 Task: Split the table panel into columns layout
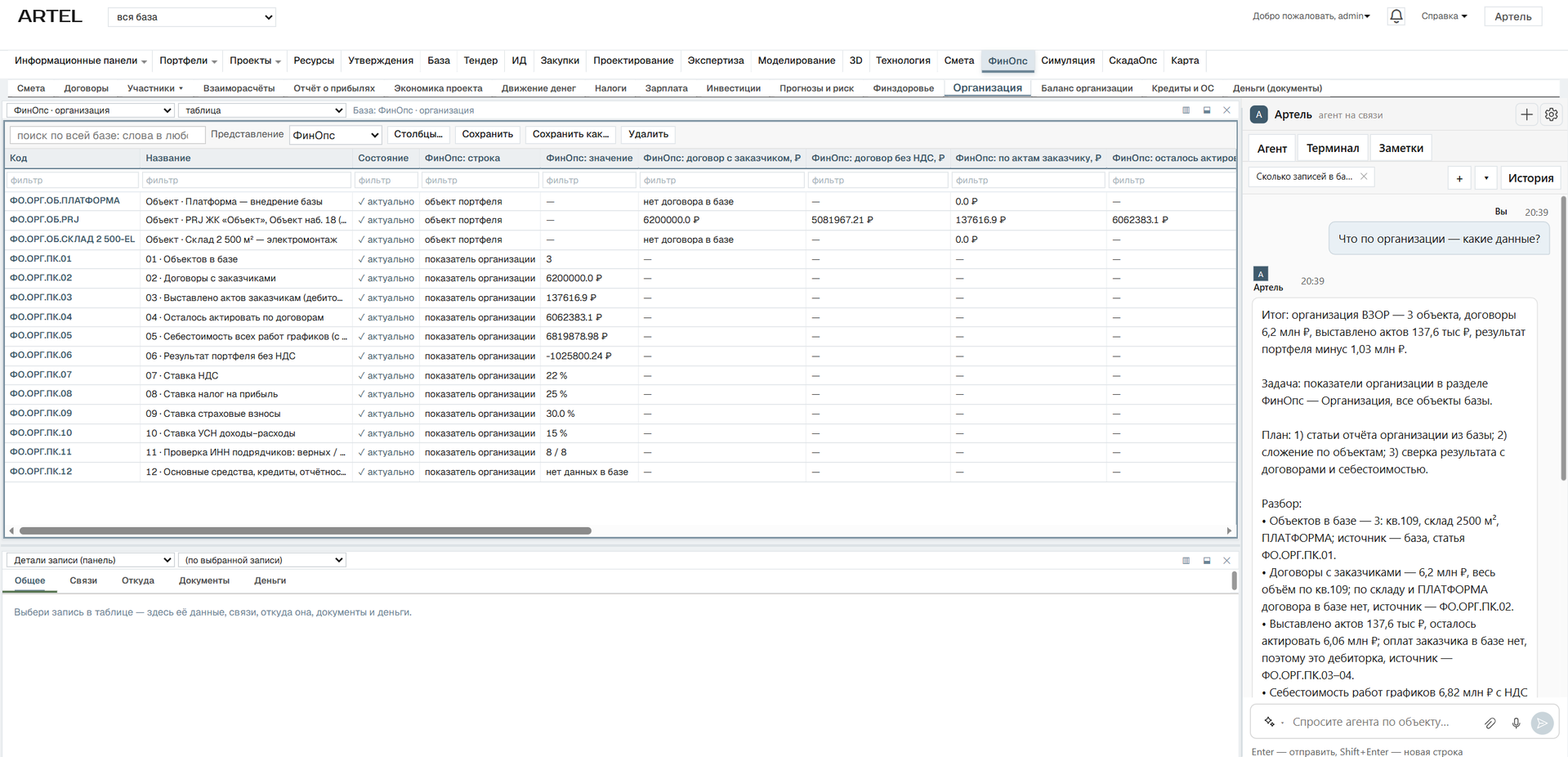click(x=1186, y=110)
